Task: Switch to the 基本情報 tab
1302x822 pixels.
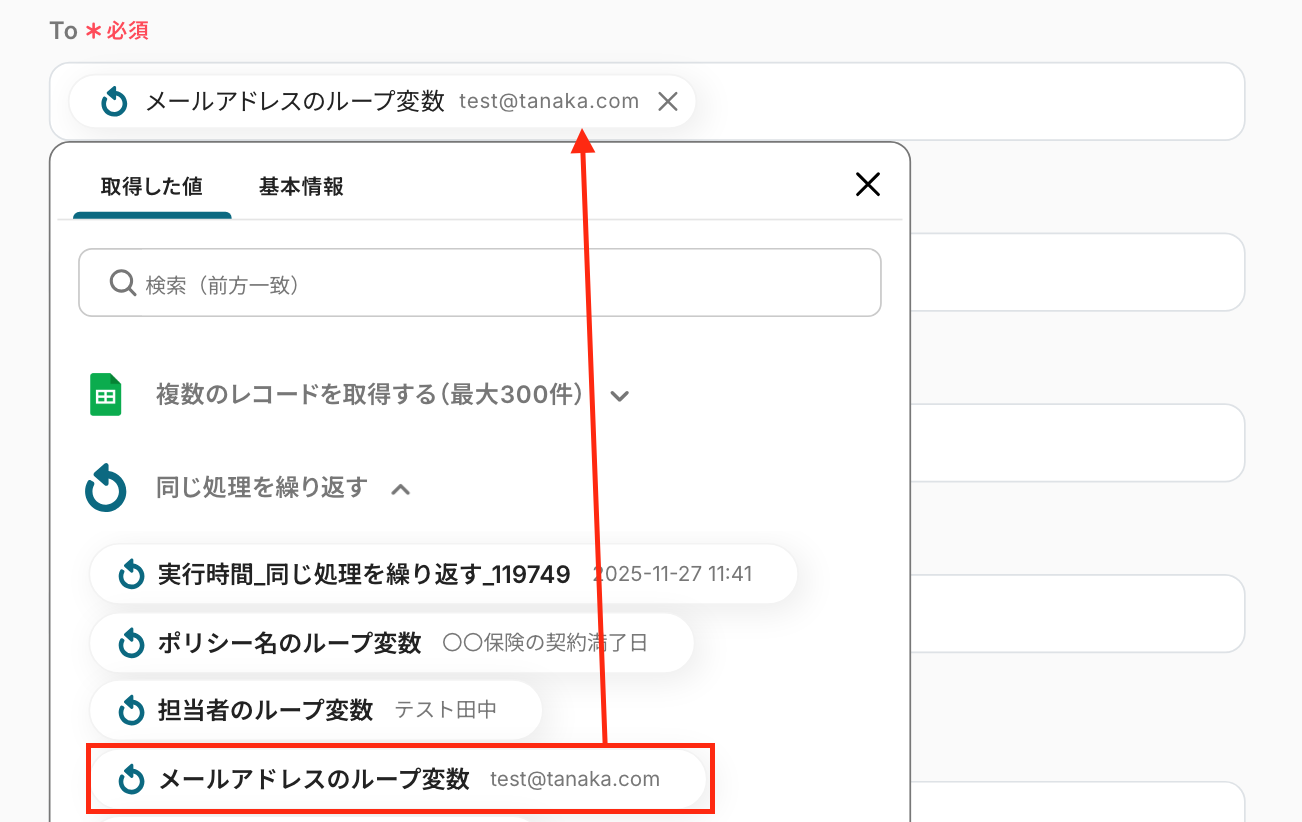Action: (301, 186)
